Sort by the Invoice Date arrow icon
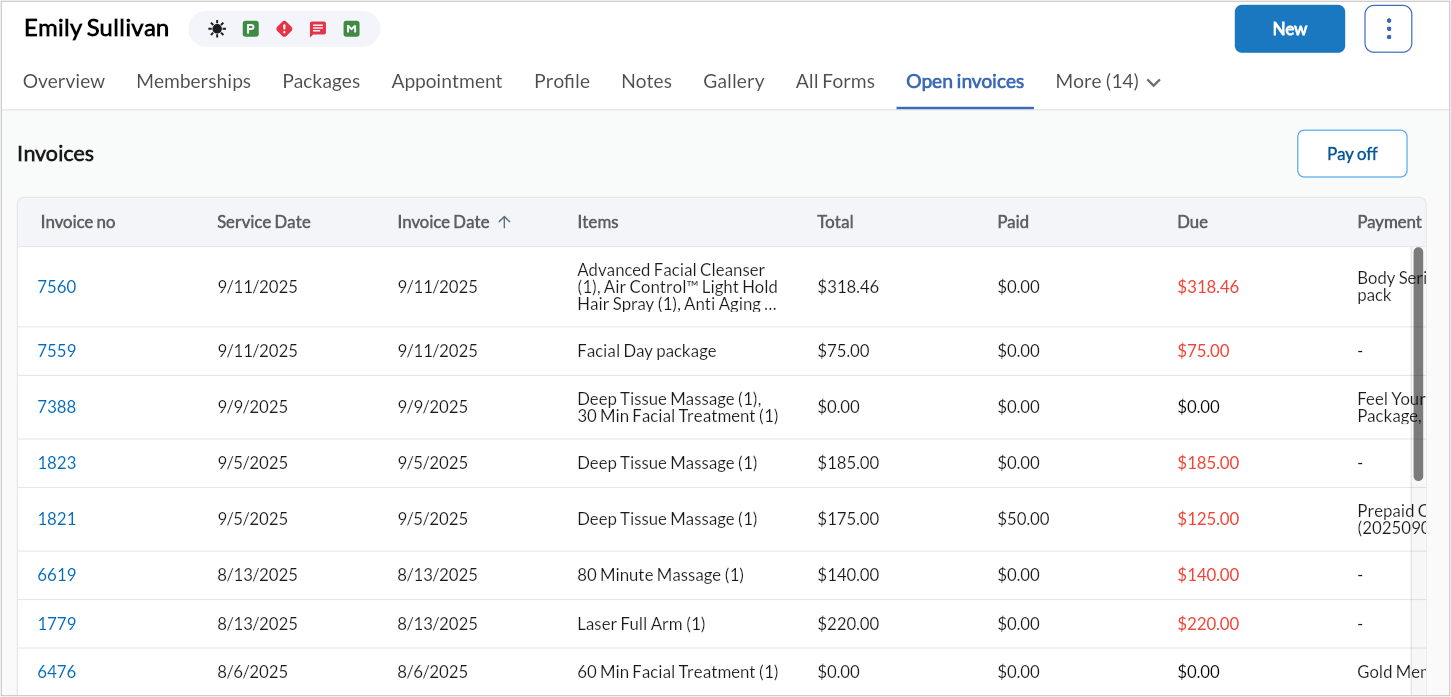This screenshot has height=697, width=1451. 504,222
